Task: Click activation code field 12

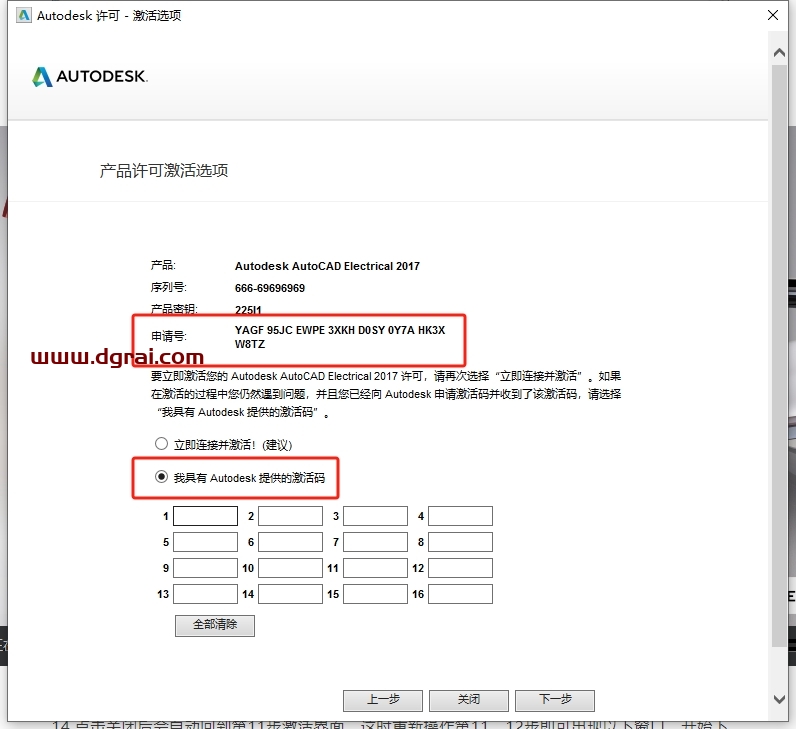Action: [x=460, y=568]
